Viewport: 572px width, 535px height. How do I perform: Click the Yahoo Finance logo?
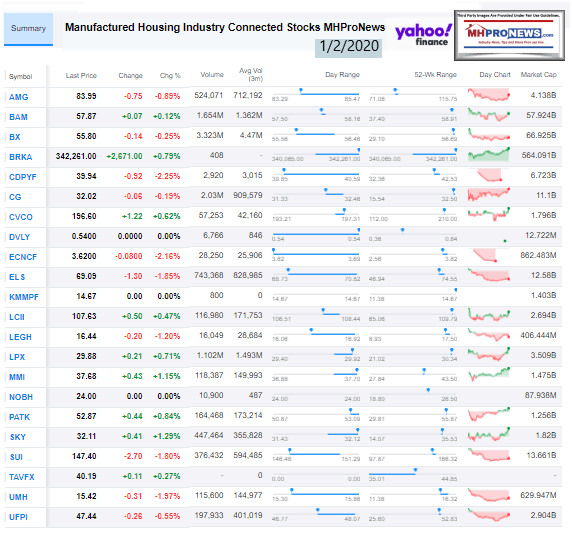tap(424, 35)
